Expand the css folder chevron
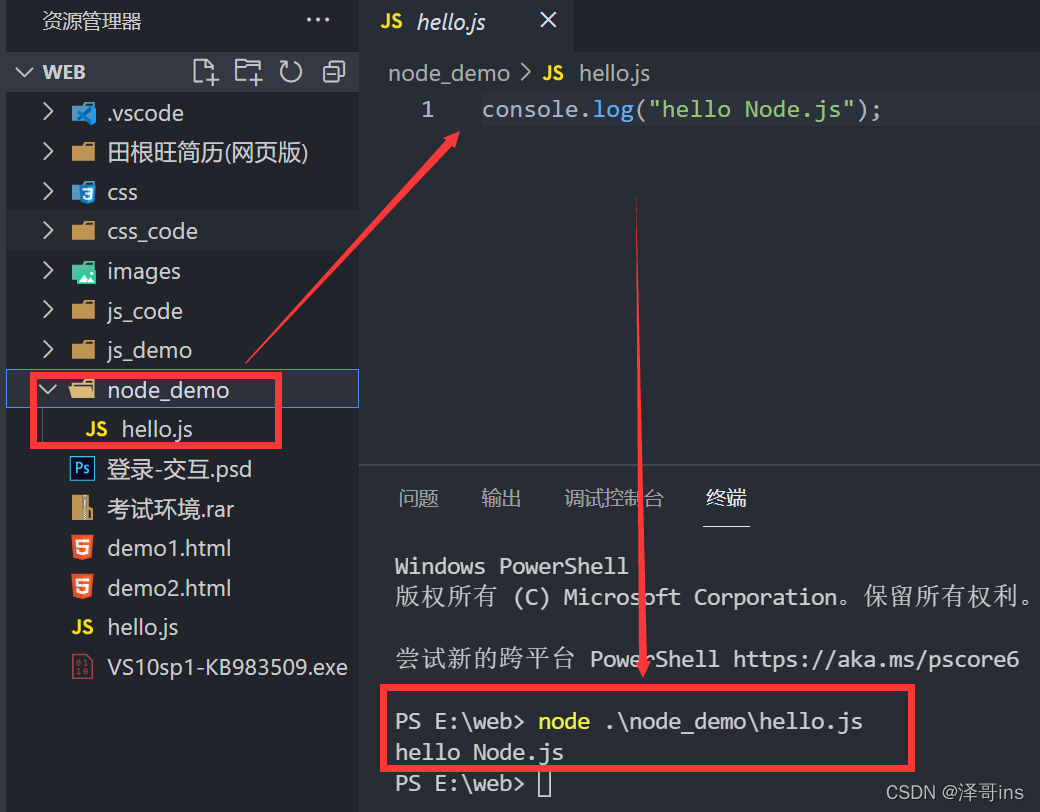1040x812 pixels. 48,192
